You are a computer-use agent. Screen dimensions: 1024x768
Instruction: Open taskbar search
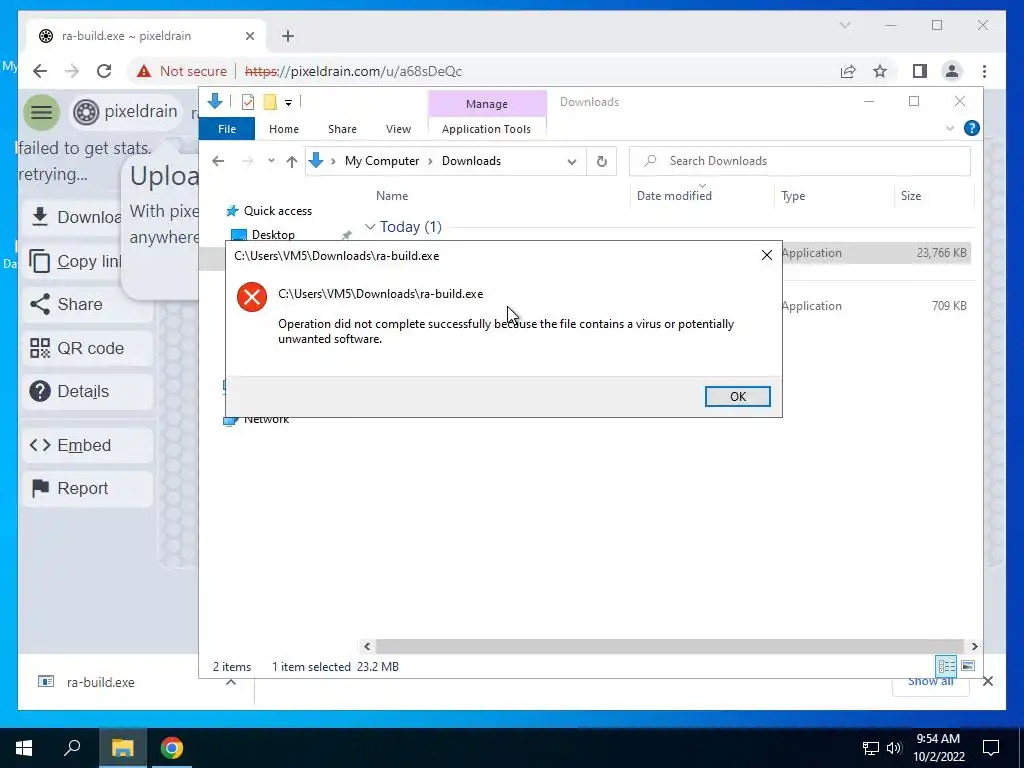72,748
